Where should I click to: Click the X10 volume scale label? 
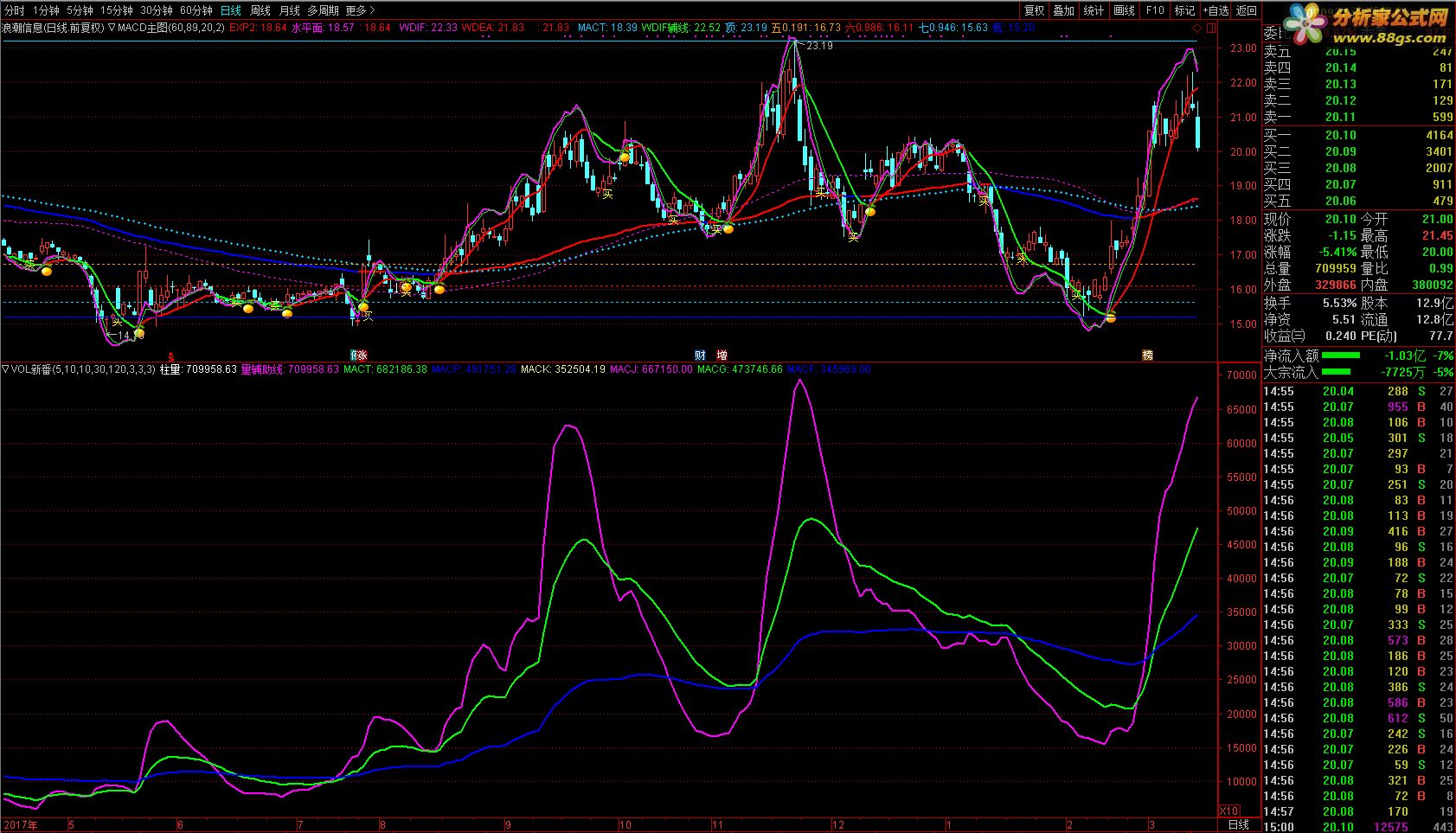(1228, 811)
